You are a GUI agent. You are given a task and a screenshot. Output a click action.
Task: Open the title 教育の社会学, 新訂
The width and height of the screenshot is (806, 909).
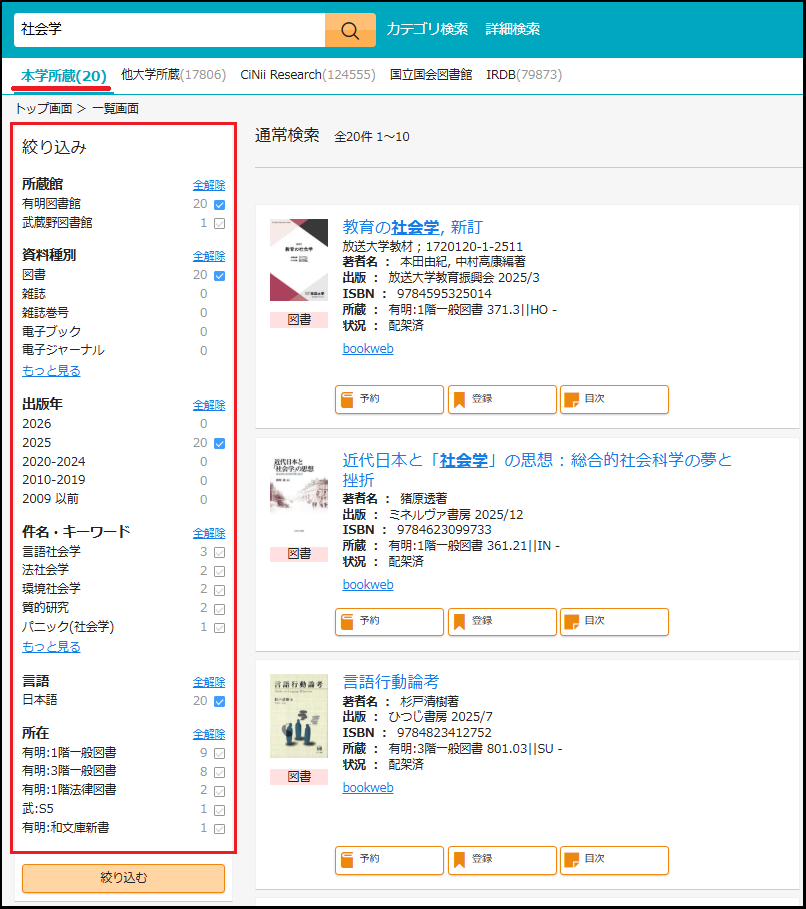click(412, 227)
